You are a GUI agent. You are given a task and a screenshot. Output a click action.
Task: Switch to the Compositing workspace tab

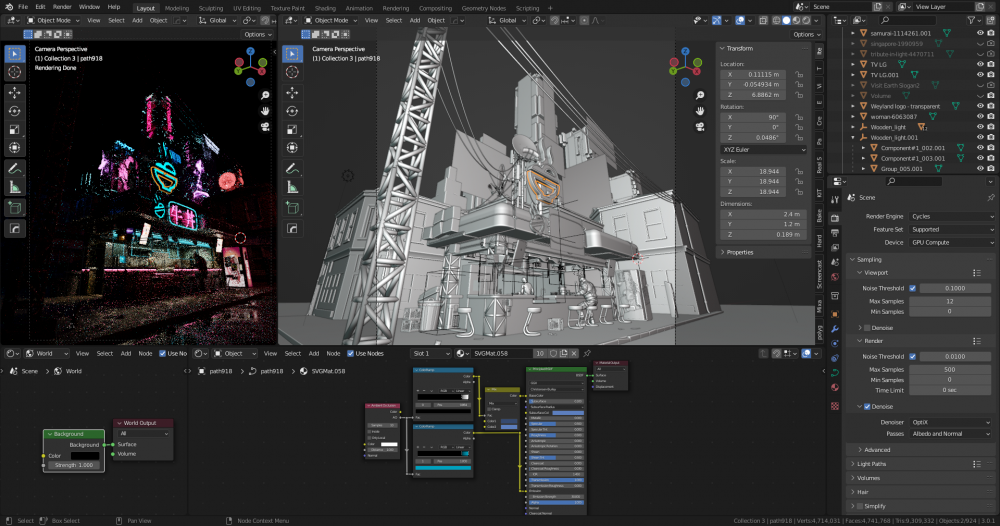coord(436,8)
